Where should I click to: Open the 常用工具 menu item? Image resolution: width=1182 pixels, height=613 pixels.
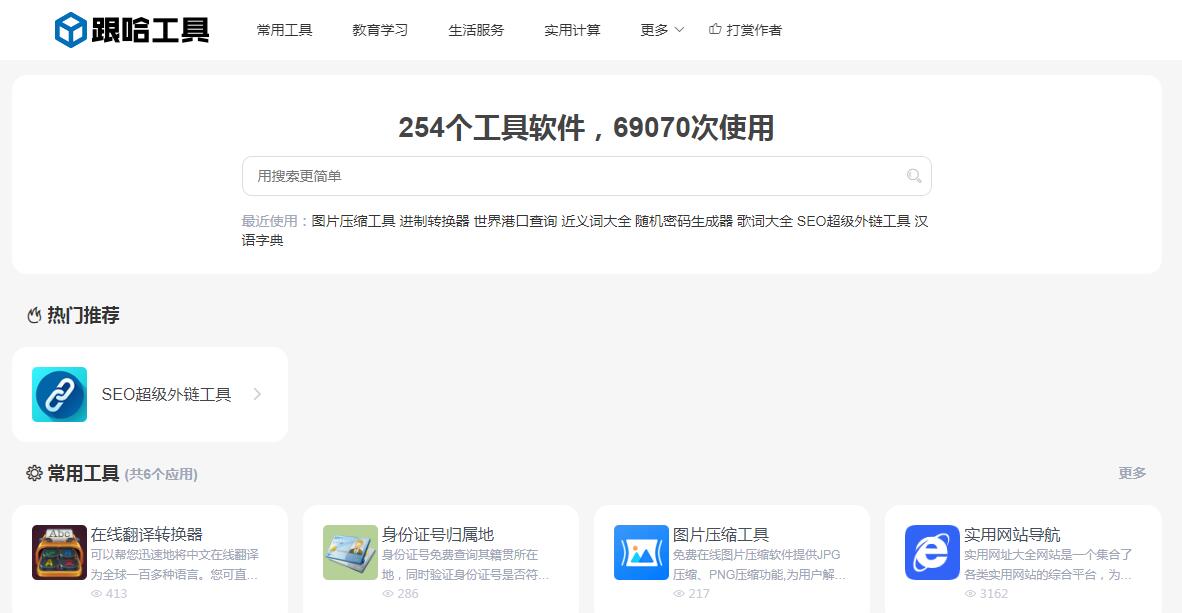click(x=285, y=30)
